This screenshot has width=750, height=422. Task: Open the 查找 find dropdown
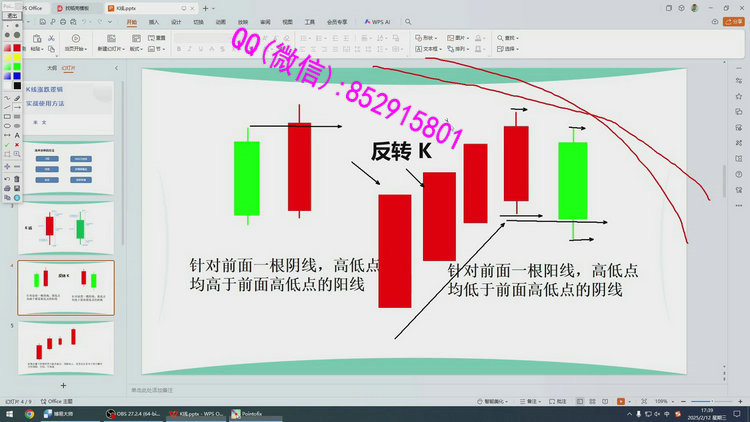click(x=512, y=36)
